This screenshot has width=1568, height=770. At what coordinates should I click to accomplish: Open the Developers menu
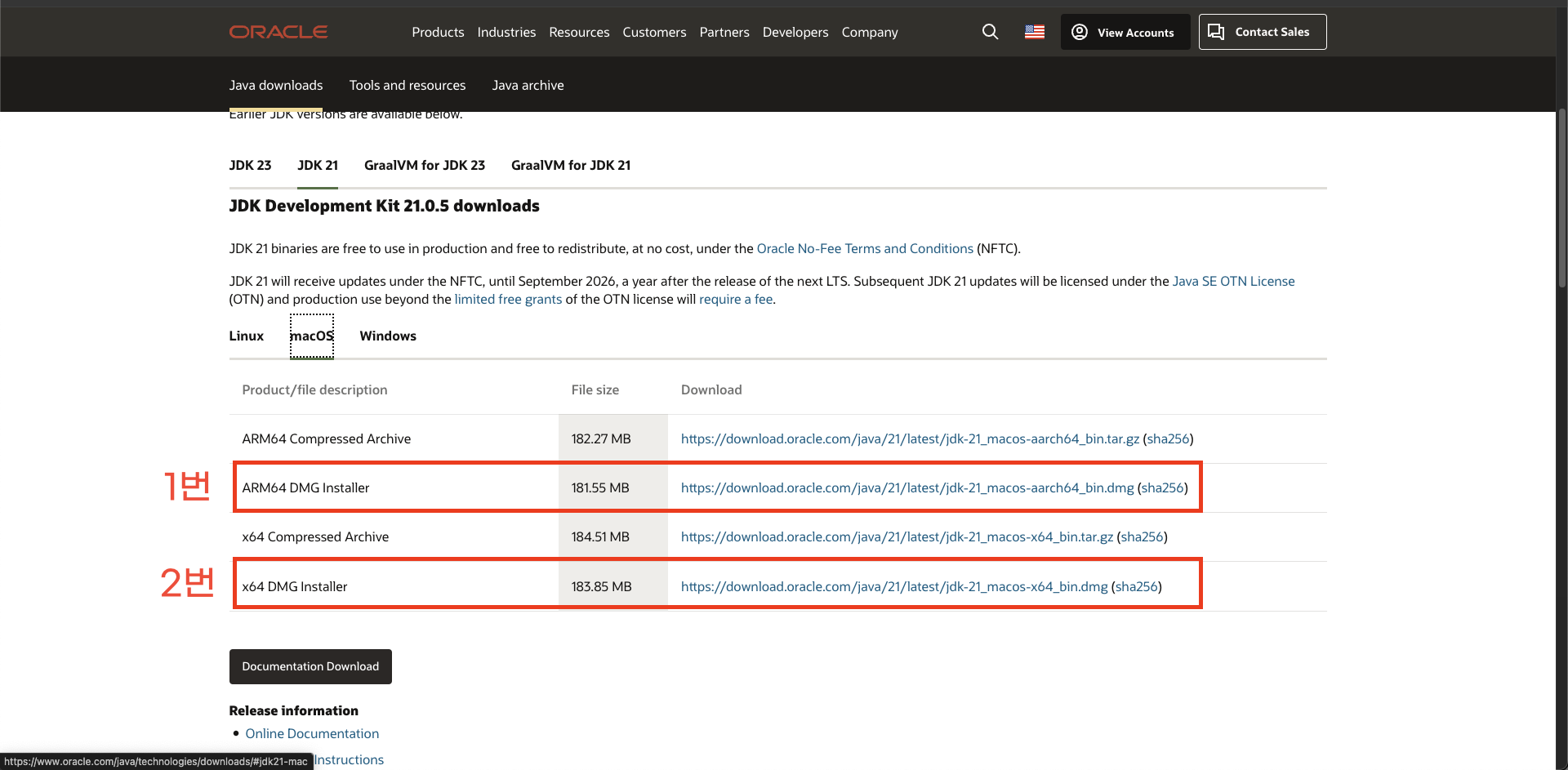(795, 32)
